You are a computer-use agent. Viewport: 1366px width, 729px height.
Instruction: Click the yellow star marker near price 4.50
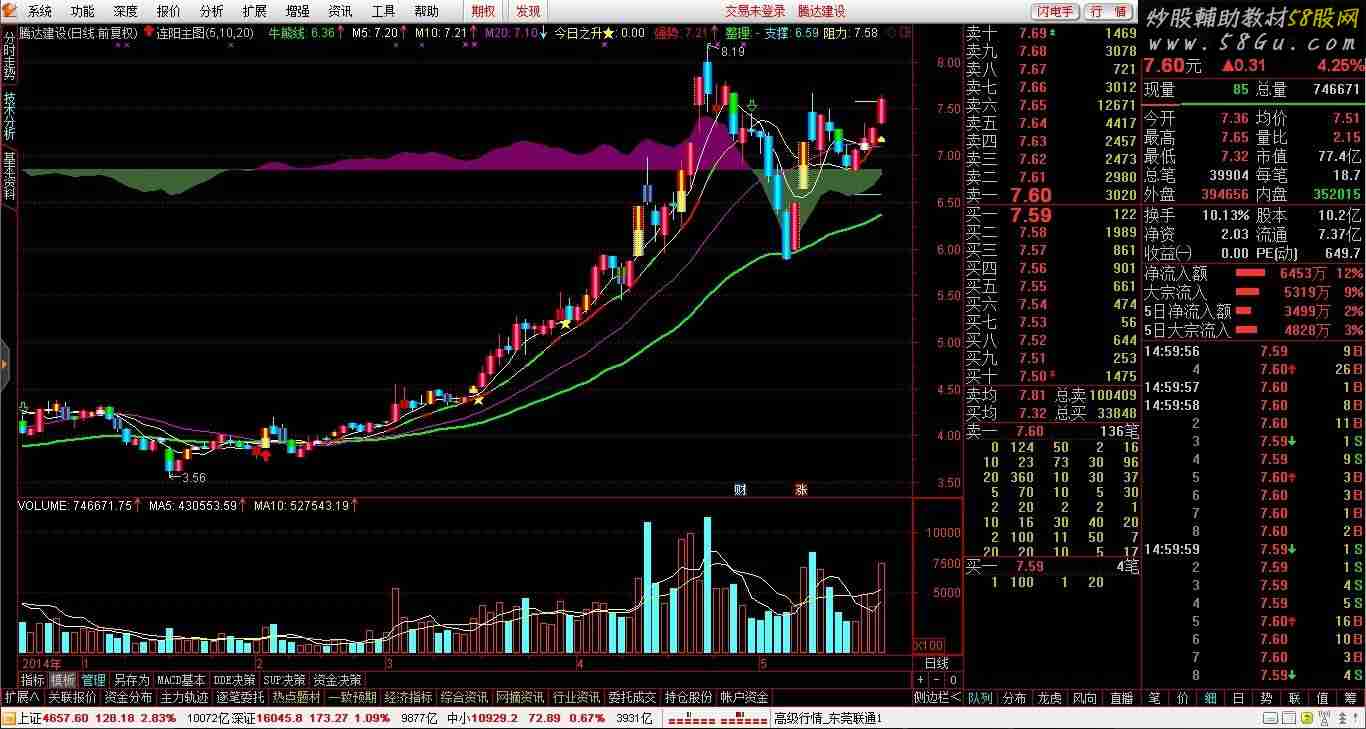point(479,400)
